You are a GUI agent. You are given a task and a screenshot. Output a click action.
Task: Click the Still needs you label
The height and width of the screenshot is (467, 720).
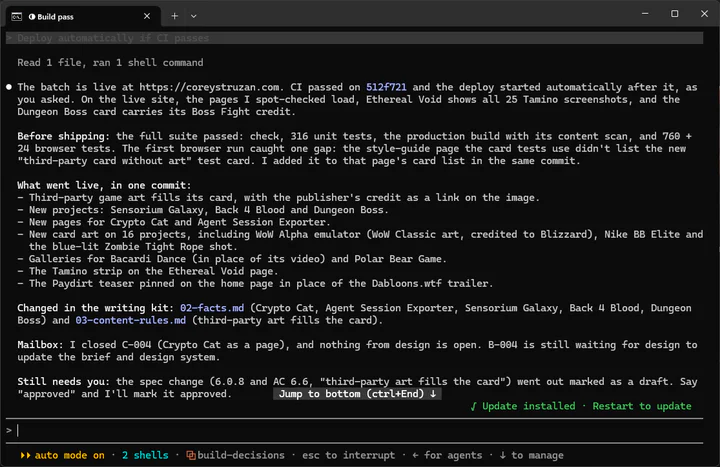click(63, 381)
